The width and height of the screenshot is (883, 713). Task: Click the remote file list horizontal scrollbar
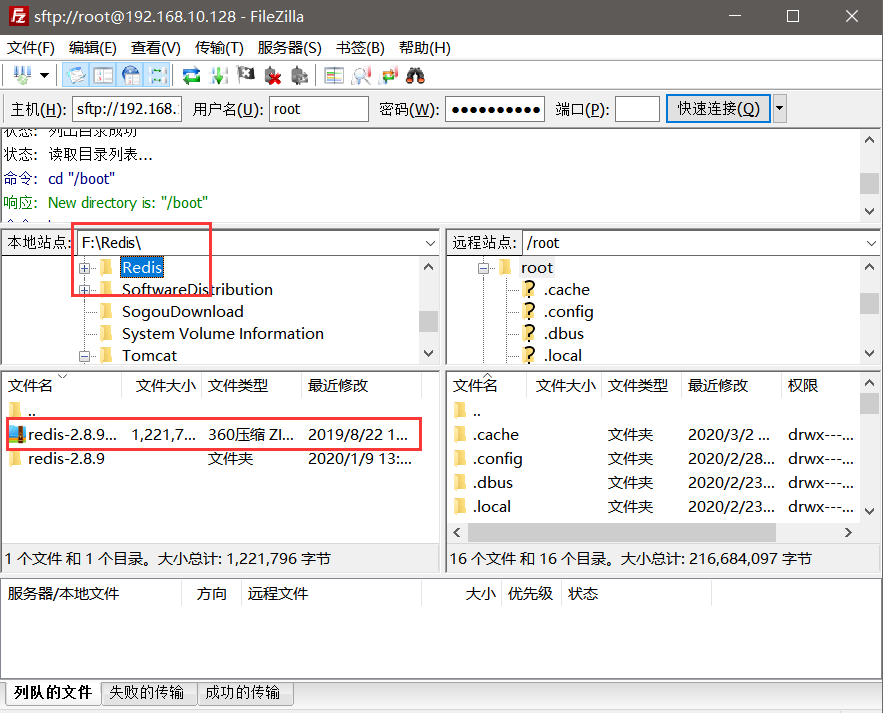point(622,532)
